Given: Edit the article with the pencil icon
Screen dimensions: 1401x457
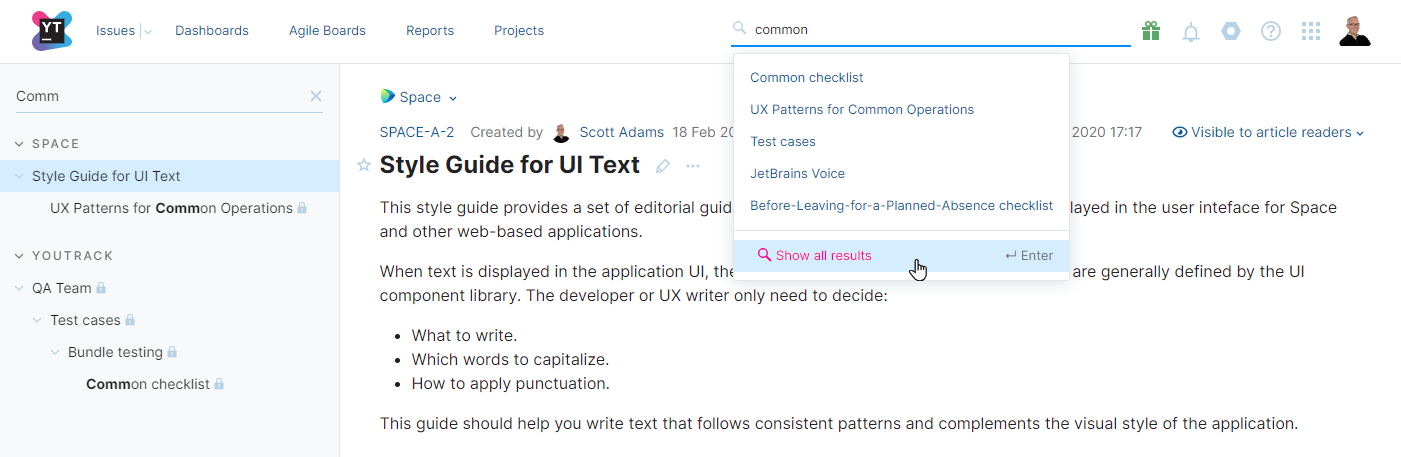Looking at the screenshot, I should click(662, 166).
